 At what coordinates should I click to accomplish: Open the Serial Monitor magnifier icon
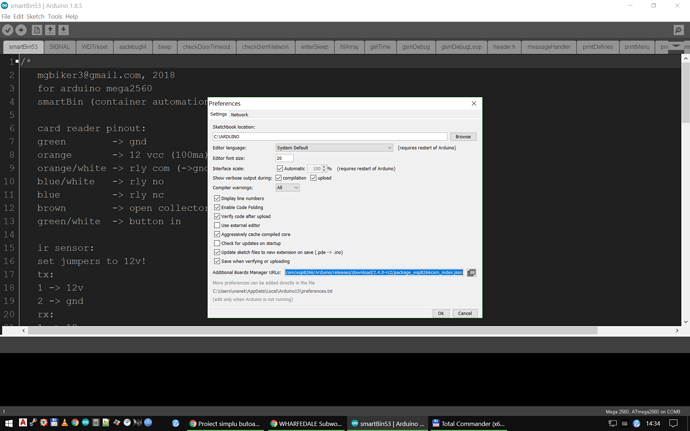[678, 30]
